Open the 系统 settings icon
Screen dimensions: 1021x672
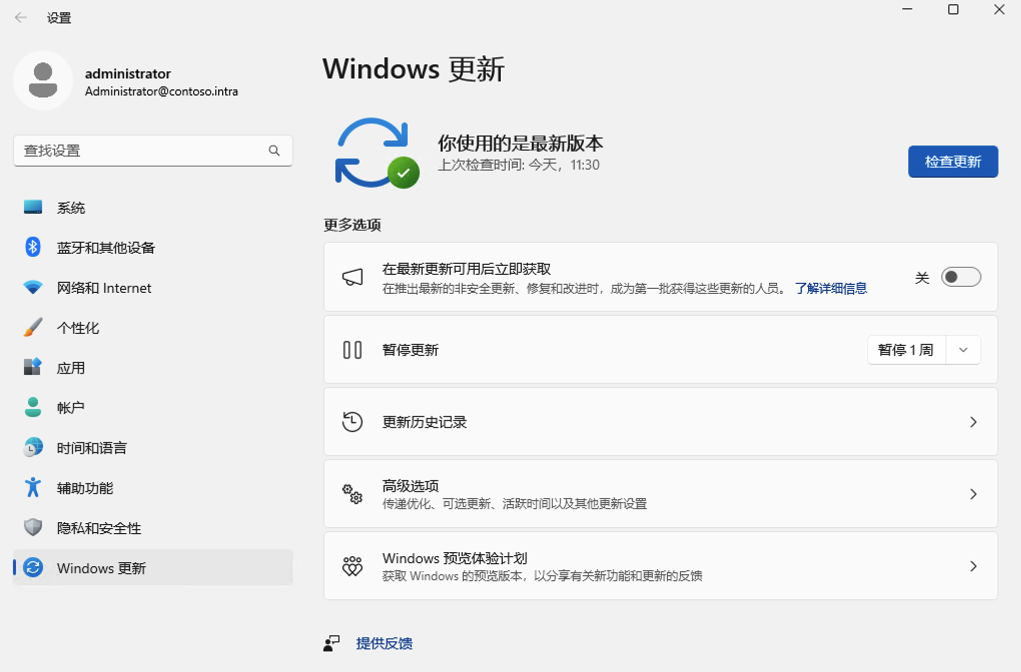pyautogui.click(x=32, y=207)
